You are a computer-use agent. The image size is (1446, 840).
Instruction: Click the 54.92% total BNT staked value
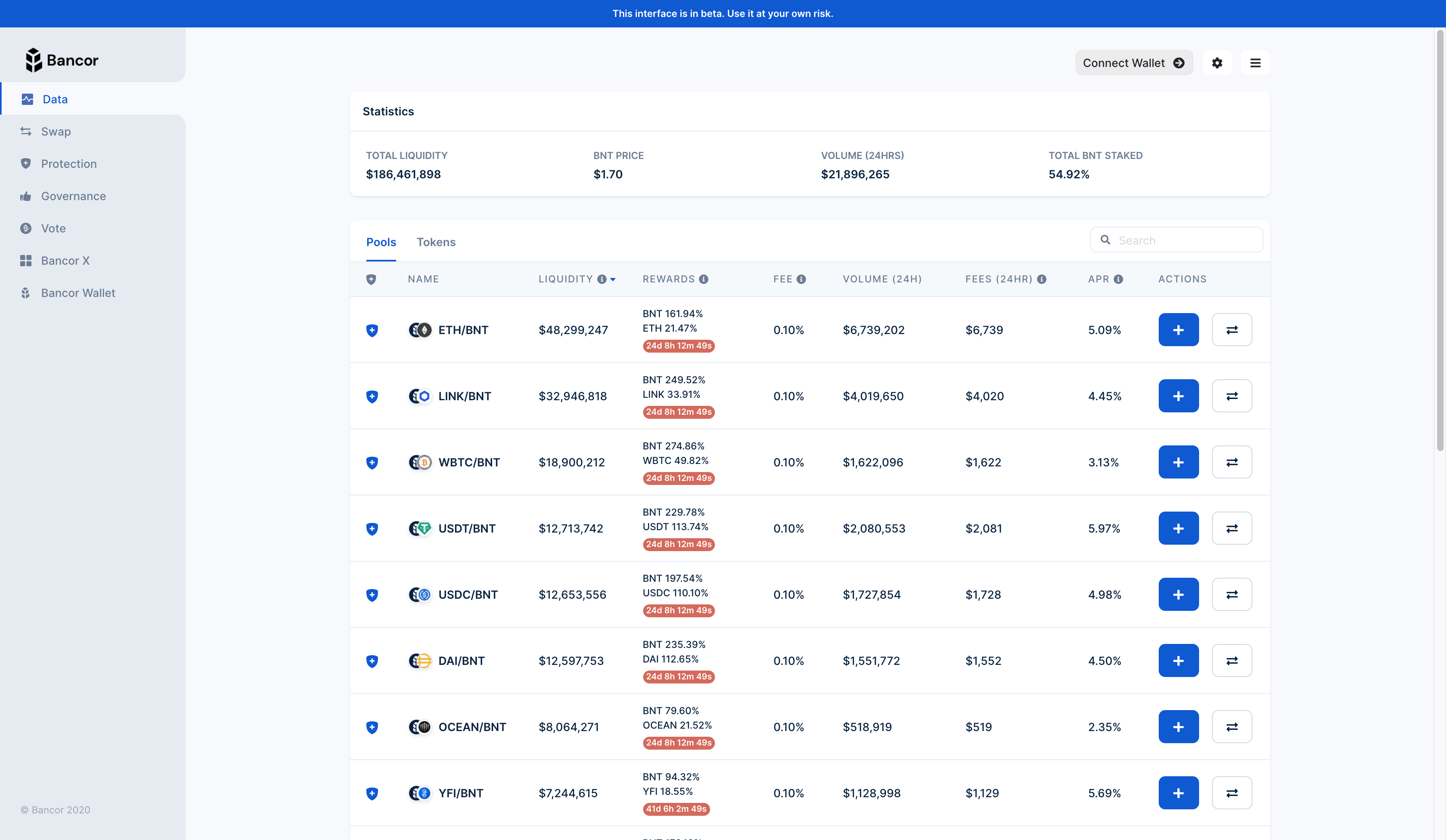tap(1068, 174)
